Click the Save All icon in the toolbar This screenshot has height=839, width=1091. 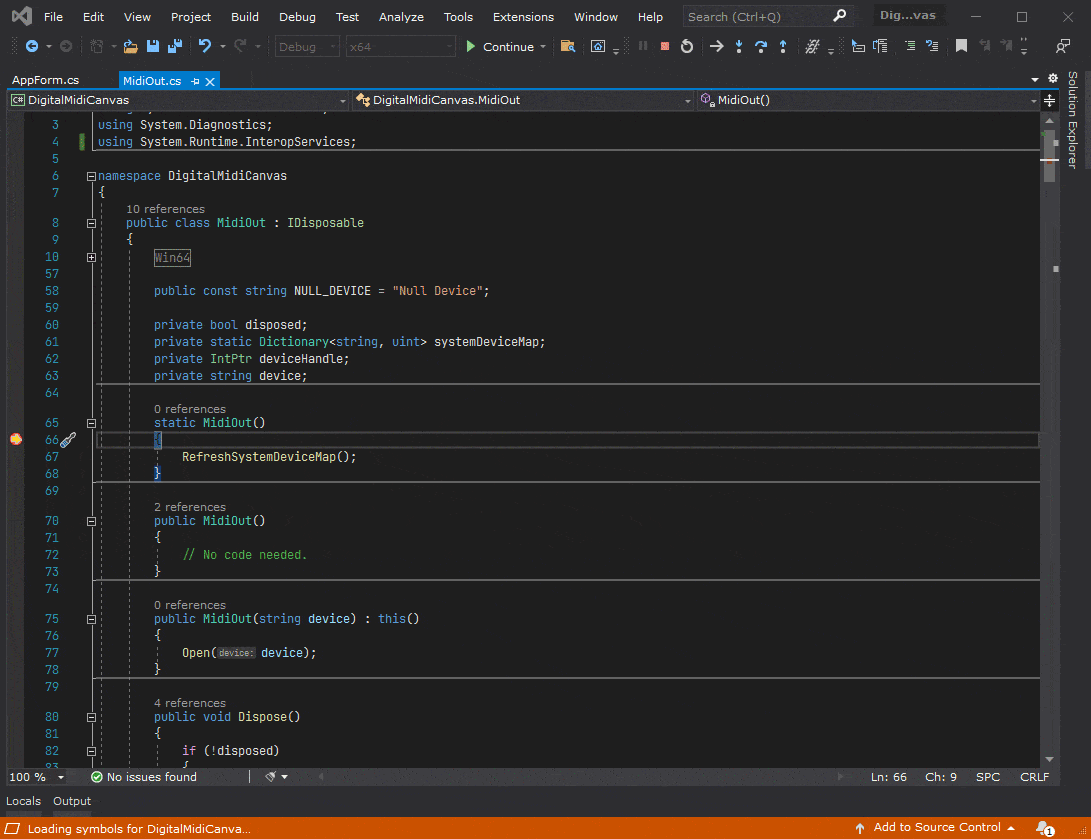coord(174,47)
